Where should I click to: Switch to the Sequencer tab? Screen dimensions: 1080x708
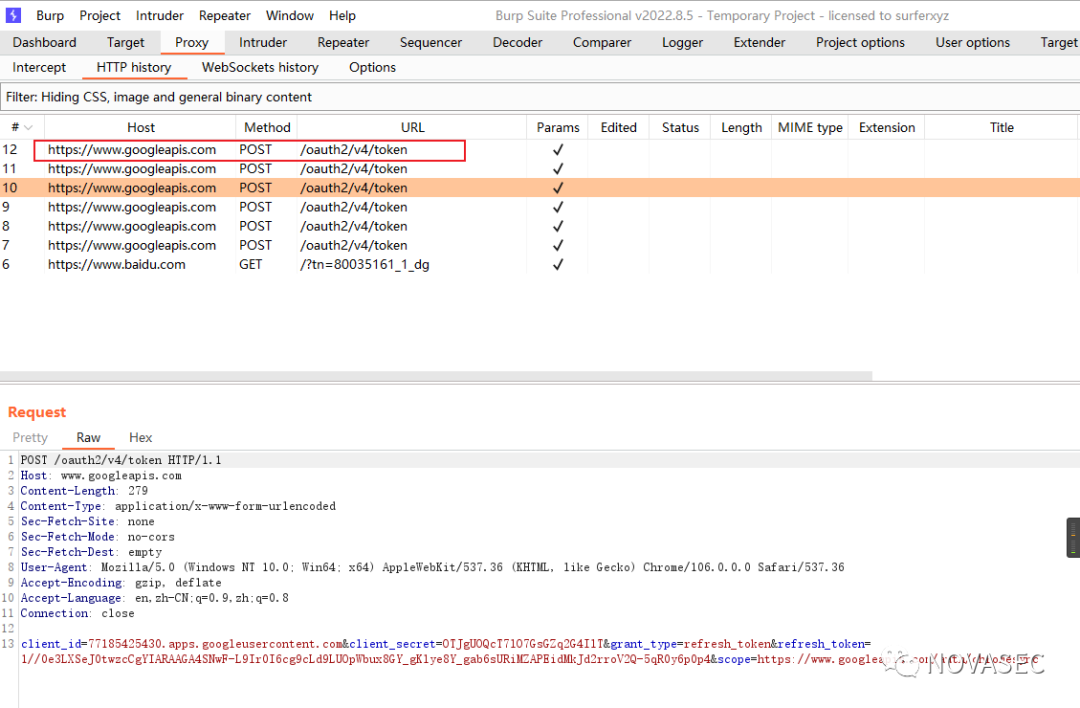coord(430,42)
